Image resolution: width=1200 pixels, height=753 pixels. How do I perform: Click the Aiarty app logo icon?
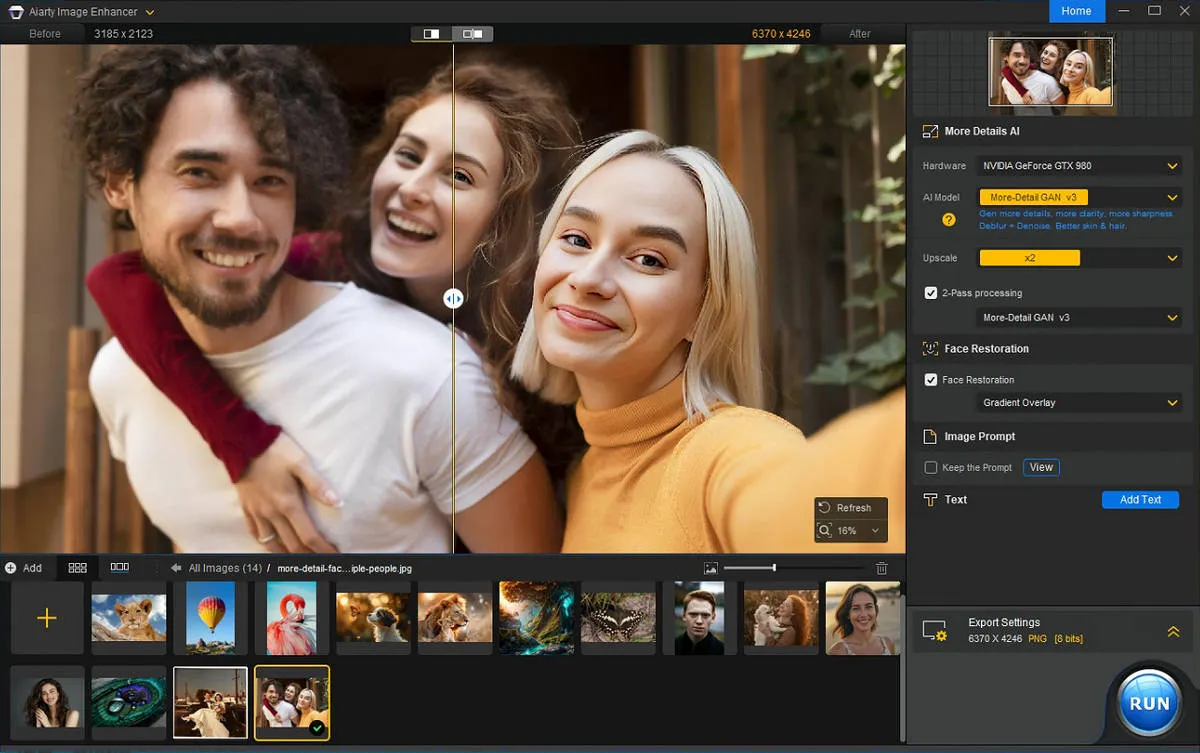[16, 12]
